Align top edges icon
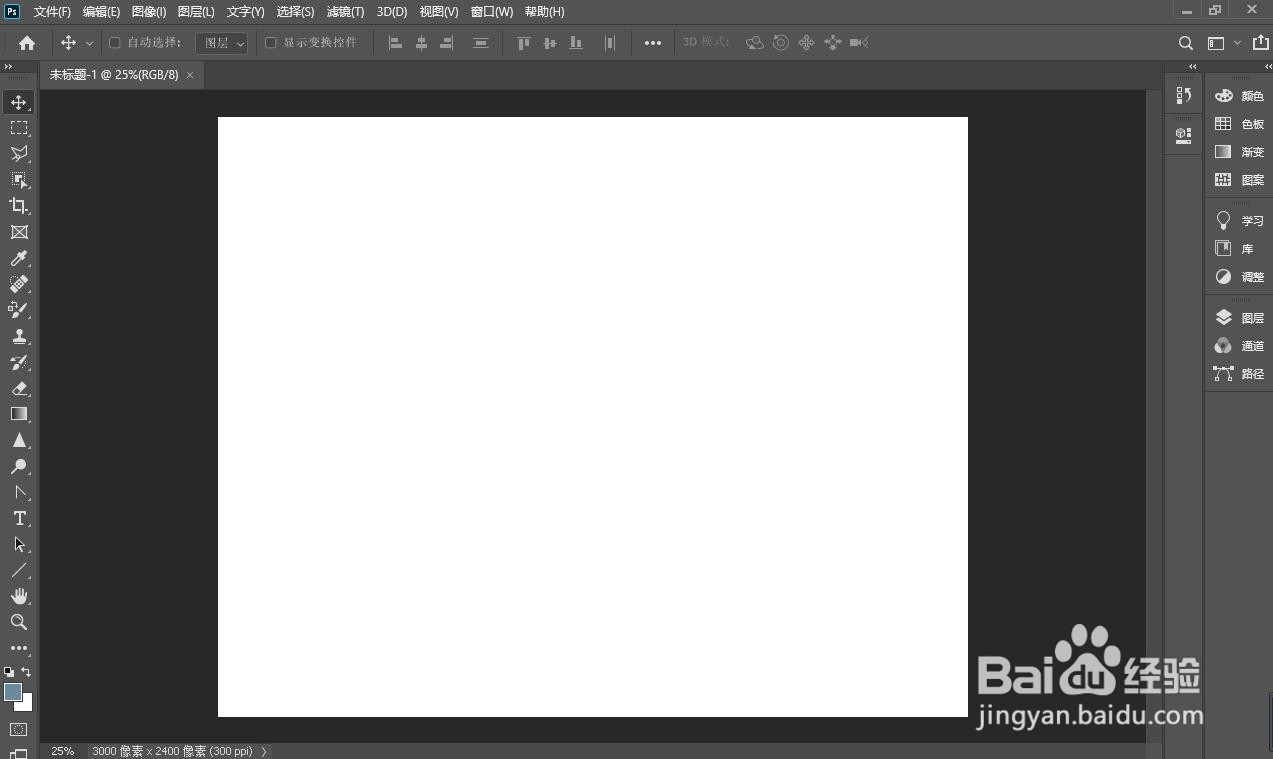 [523, 43]
